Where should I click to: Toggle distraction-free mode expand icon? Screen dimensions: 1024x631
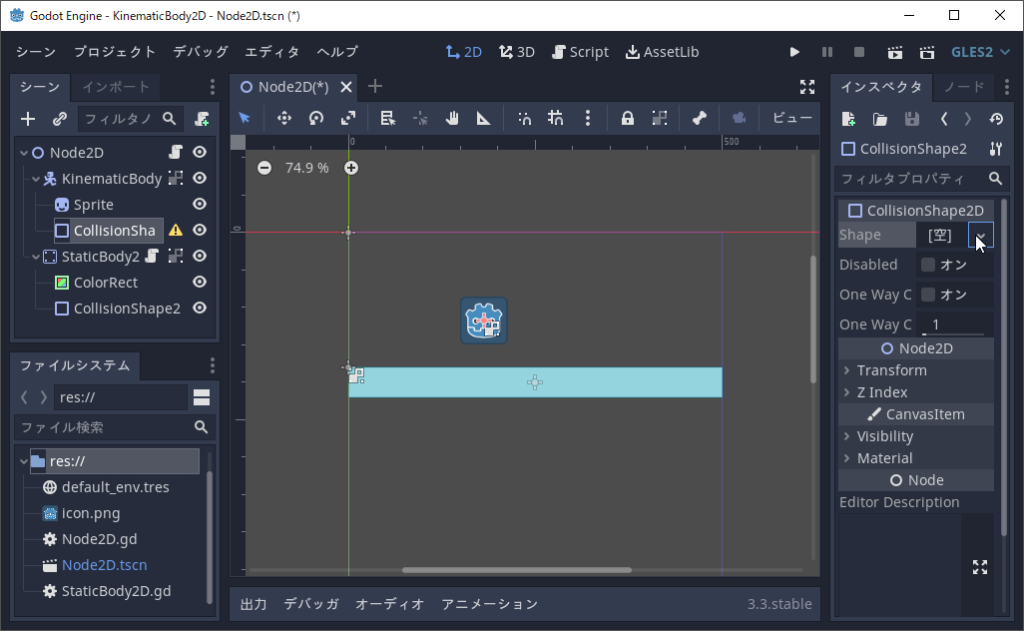(x=807, y=87)
